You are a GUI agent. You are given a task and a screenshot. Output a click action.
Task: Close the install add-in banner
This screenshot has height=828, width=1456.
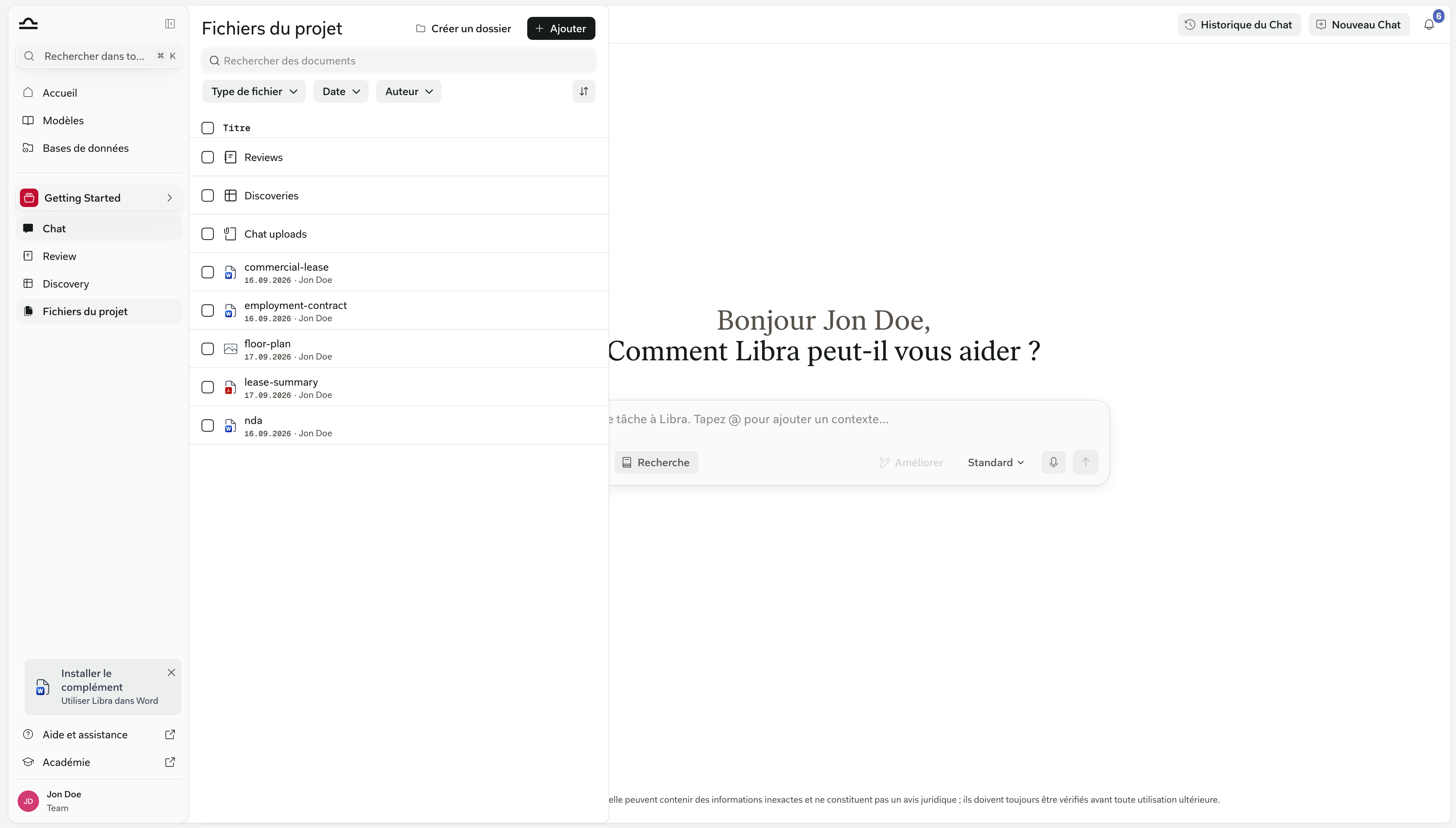click(x=171, y=673)
